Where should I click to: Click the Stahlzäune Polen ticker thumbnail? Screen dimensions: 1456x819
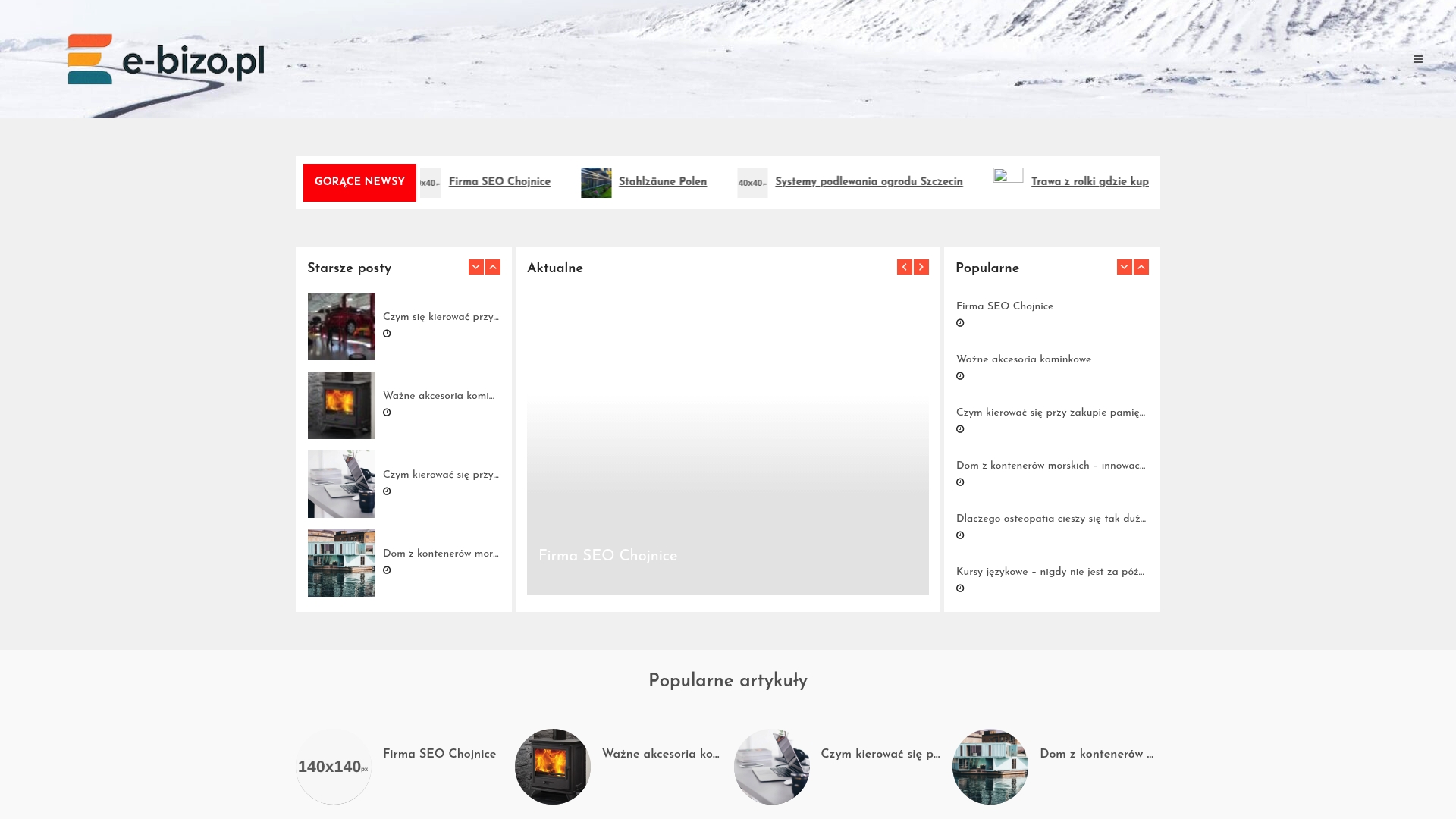click(596, 183)
